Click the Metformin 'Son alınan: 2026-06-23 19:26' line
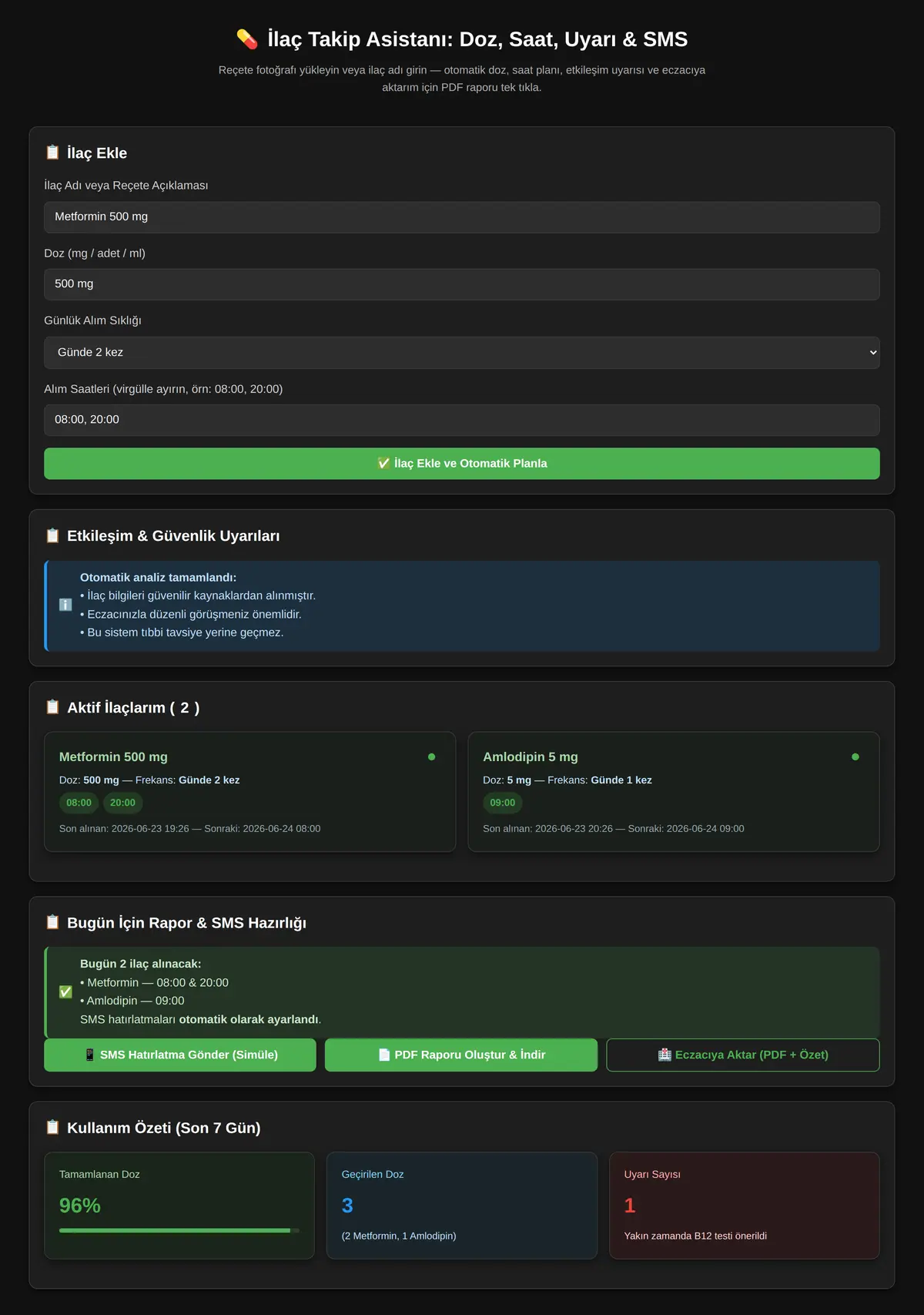924x1315 pixels. (189, 828)
